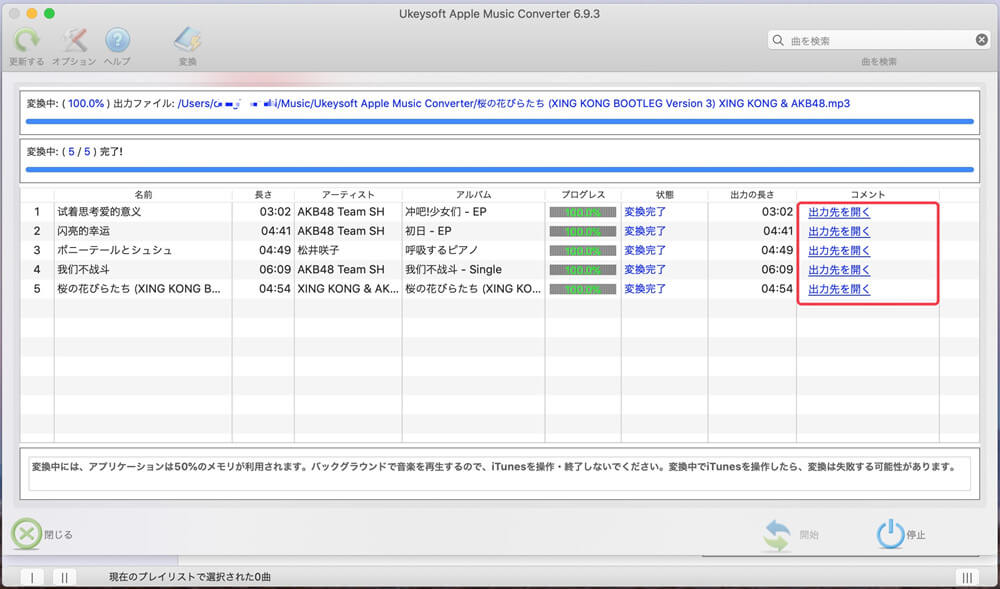Screen dimensions: 1000x589
Task: Sort by the アーティスト column header
Action: [348, 194]
